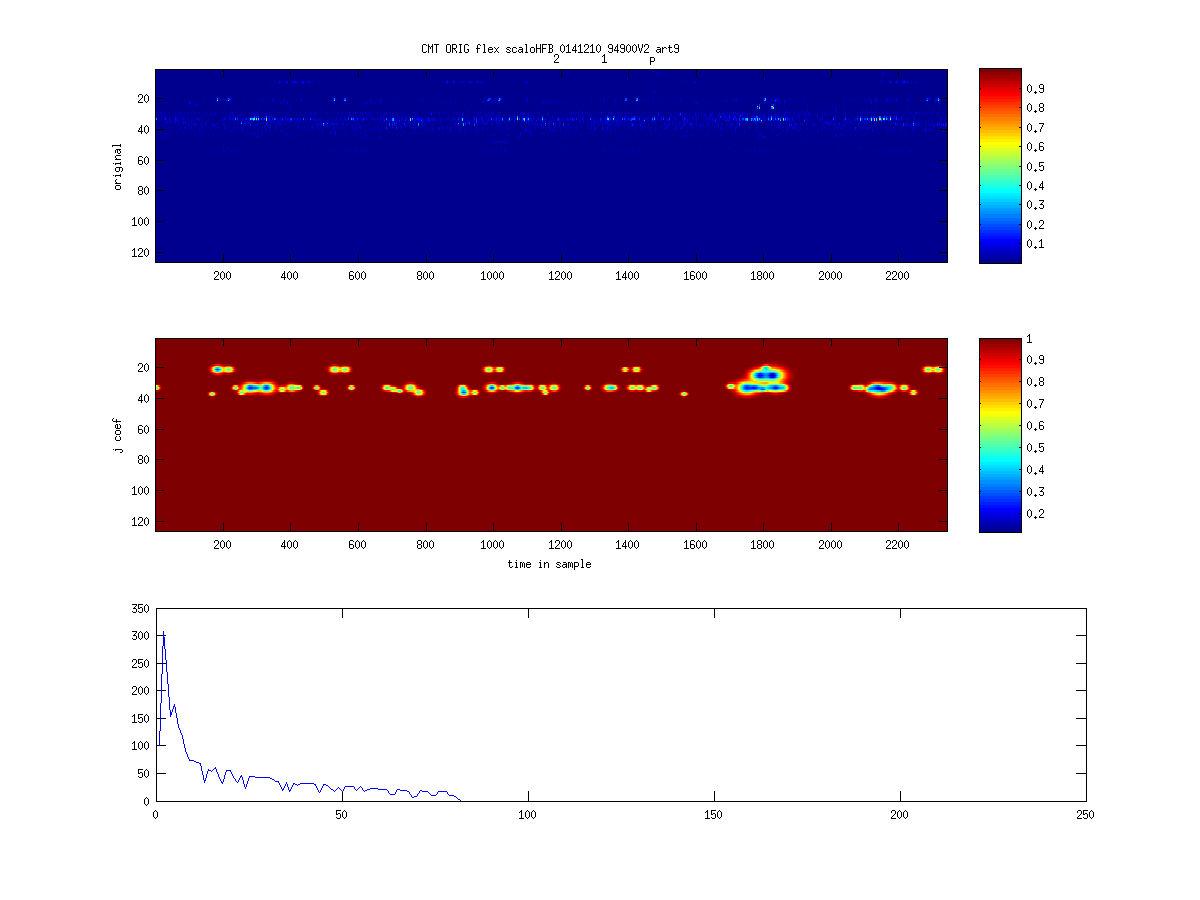Click the blue blob near 2150 in the J coef plot
This screenshot has width=1200, height=900.
click(x=879, y=388)
